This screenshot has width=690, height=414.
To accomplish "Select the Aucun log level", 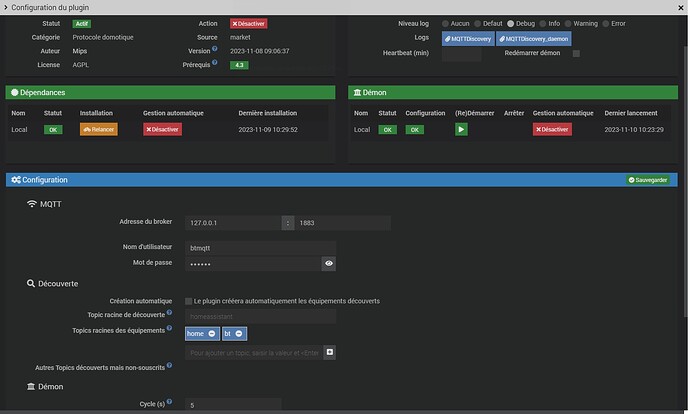I will point(445,24).
